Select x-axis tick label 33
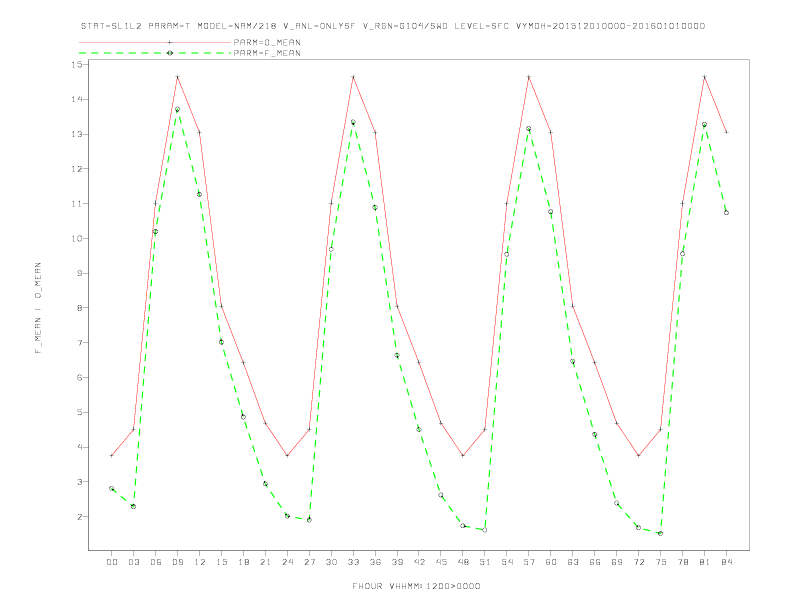Viewport: 792px width, 612px height. click(353, 562)
